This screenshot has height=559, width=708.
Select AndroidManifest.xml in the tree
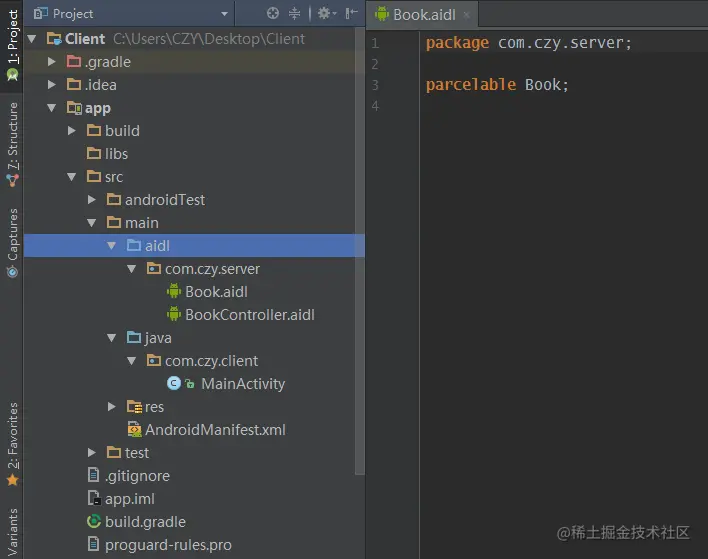(215, 430)
